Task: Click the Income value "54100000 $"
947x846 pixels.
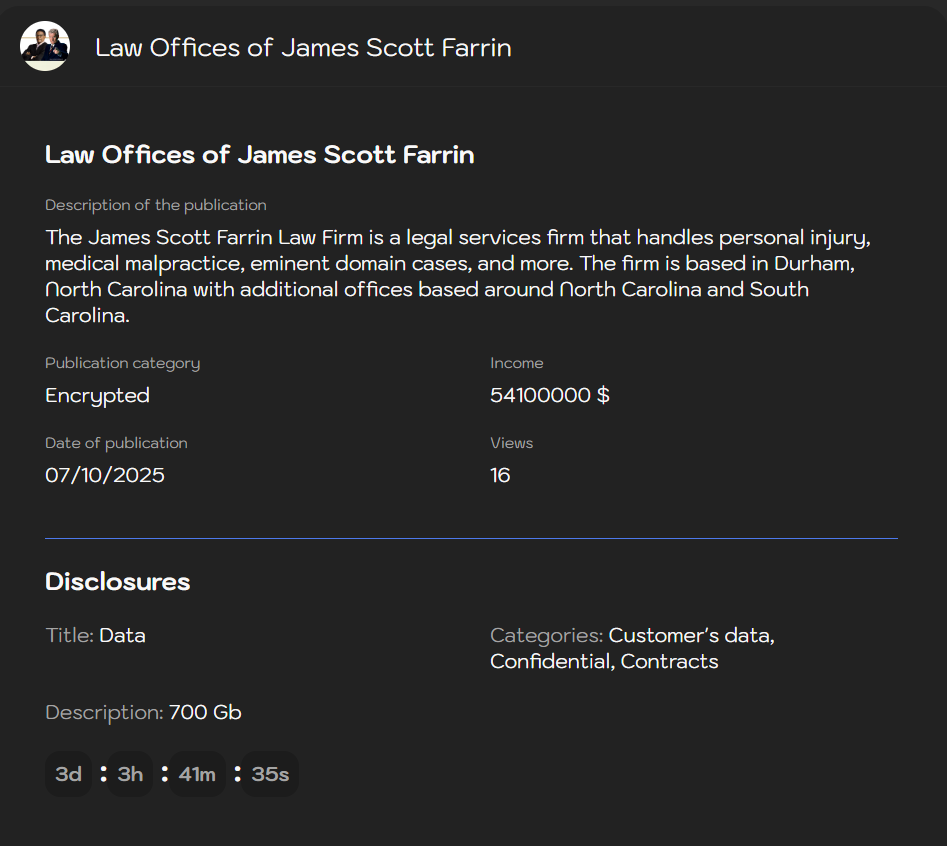Action: (549, 394)
